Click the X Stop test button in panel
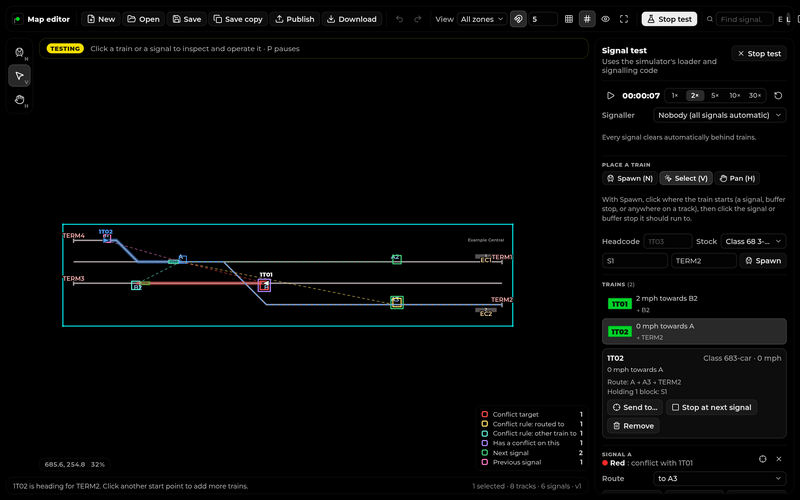The height and width of the screenshot is (500, 800). pos(759,54)
